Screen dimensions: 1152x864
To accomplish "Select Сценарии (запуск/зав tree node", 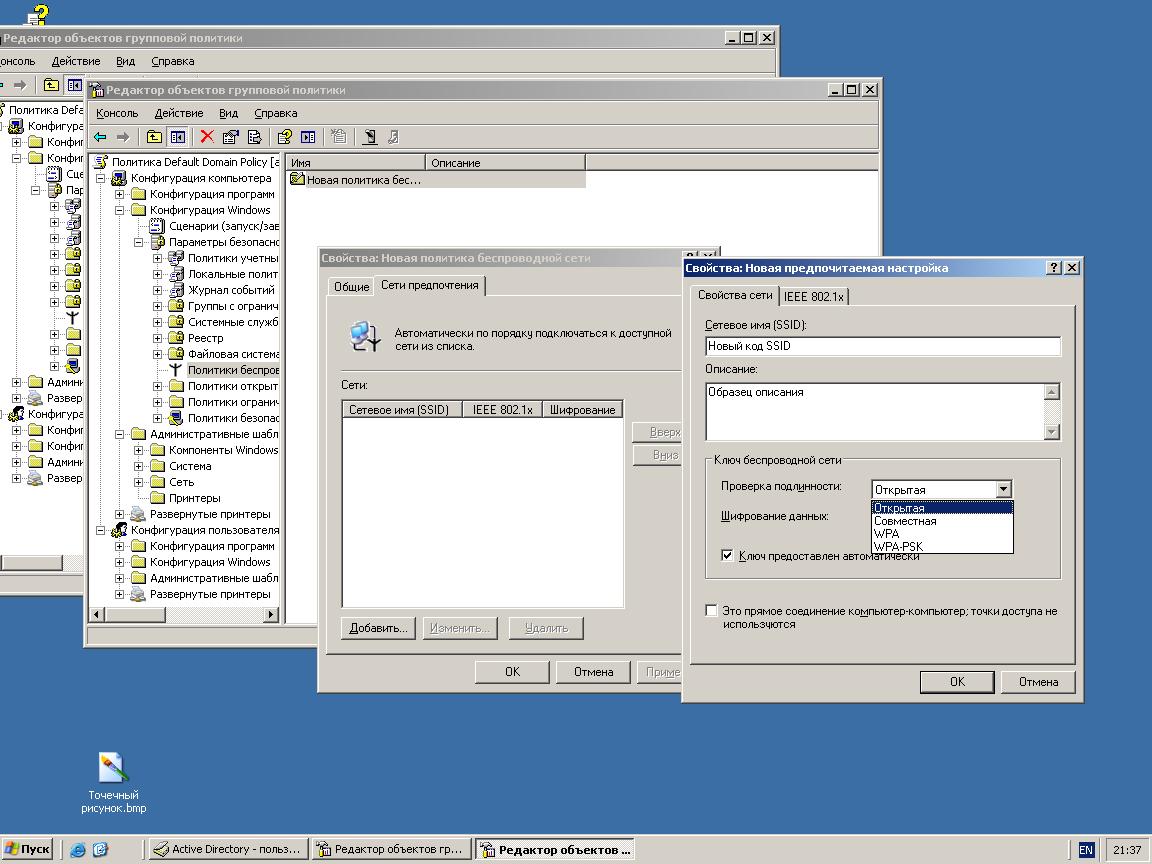I will click(x=215, y=226).
